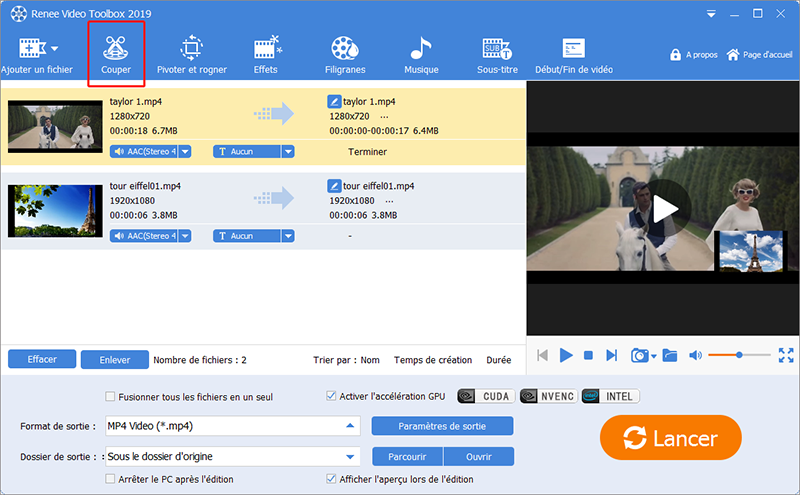The image size is (800, 495).
Task: Open the snapshot folder icon
Action: point(669,355)
